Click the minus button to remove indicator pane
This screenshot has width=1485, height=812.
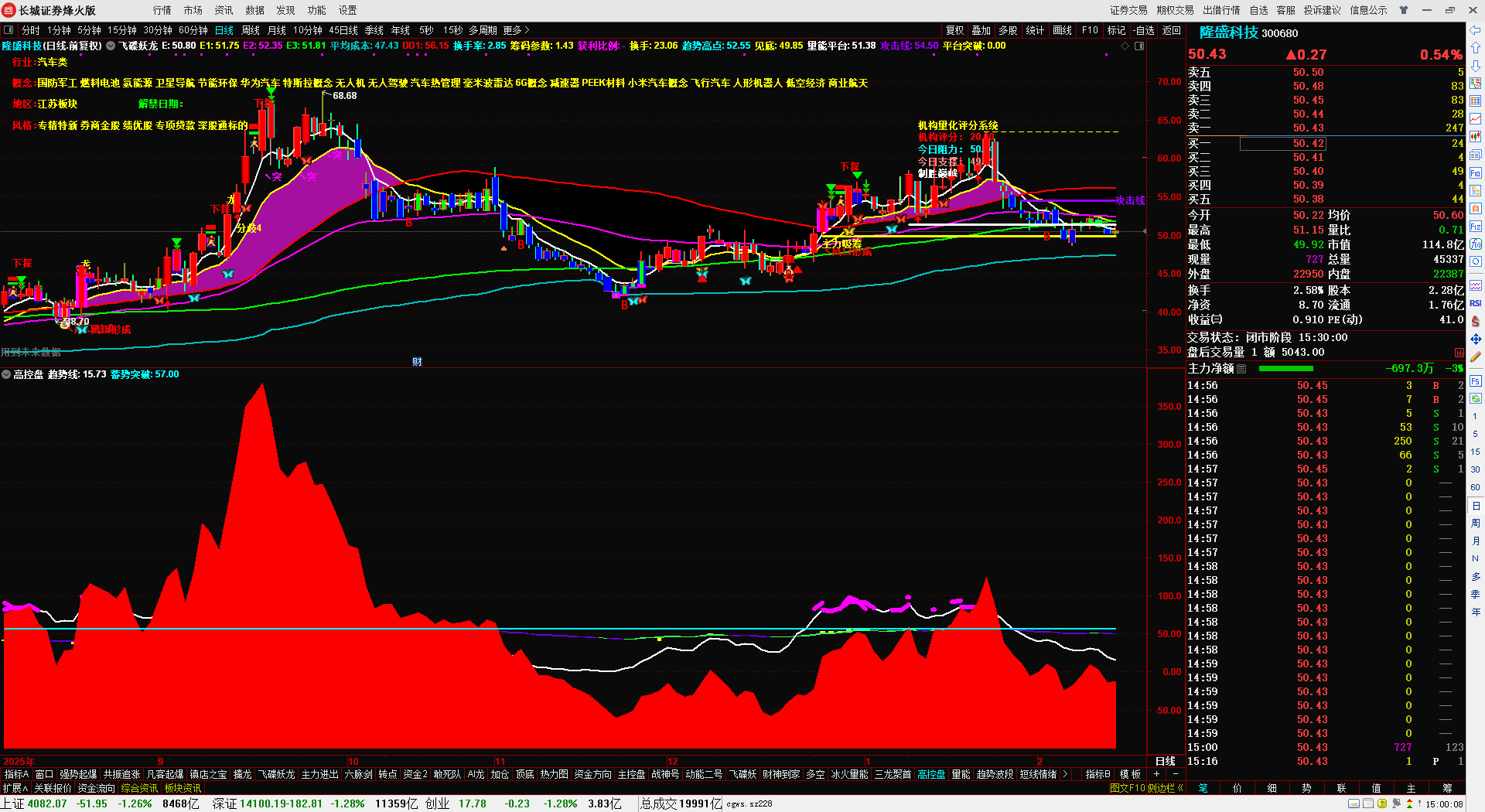coord(1176,774)
